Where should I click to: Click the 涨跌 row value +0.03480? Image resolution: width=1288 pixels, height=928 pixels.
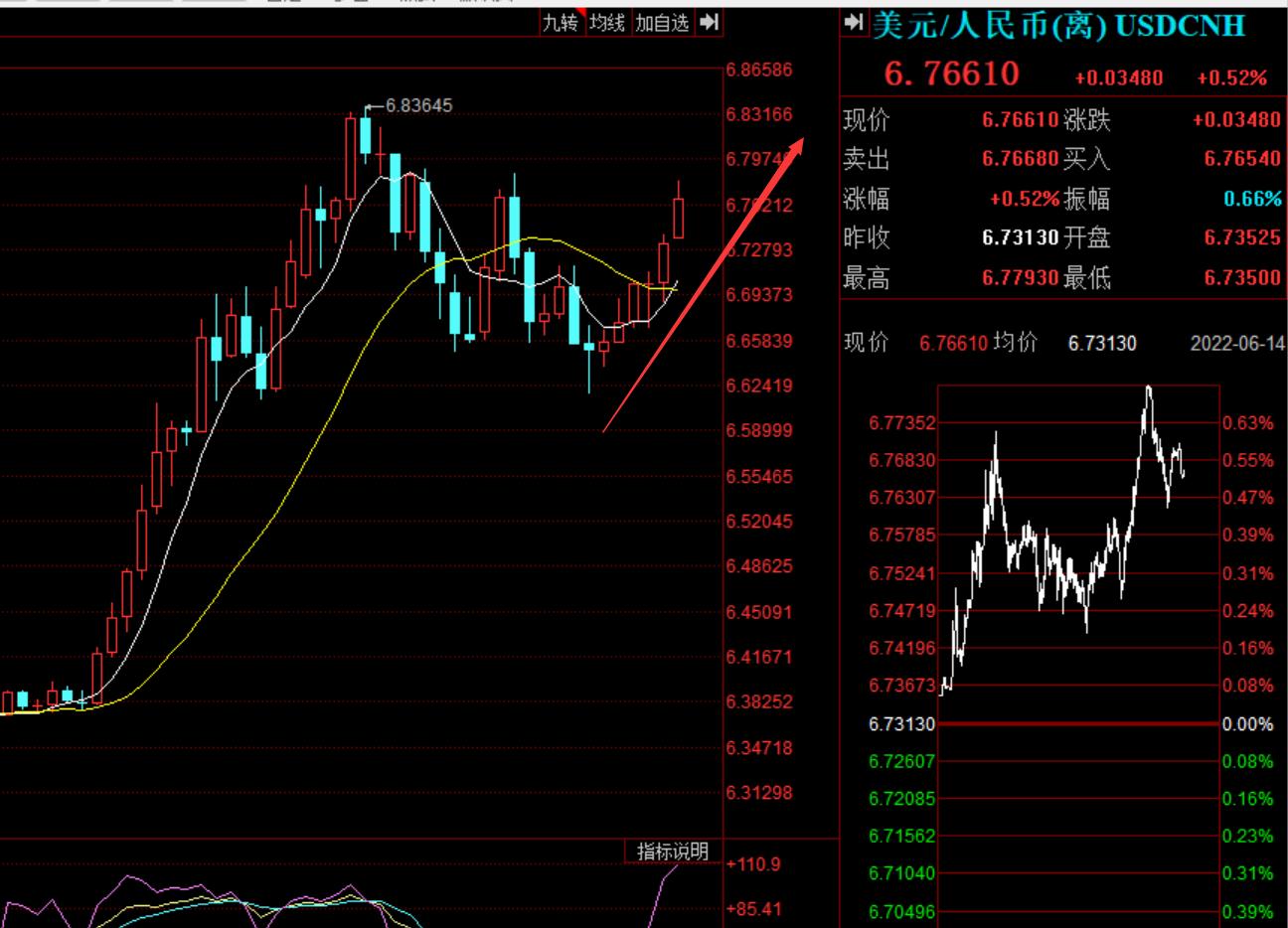1237,120
